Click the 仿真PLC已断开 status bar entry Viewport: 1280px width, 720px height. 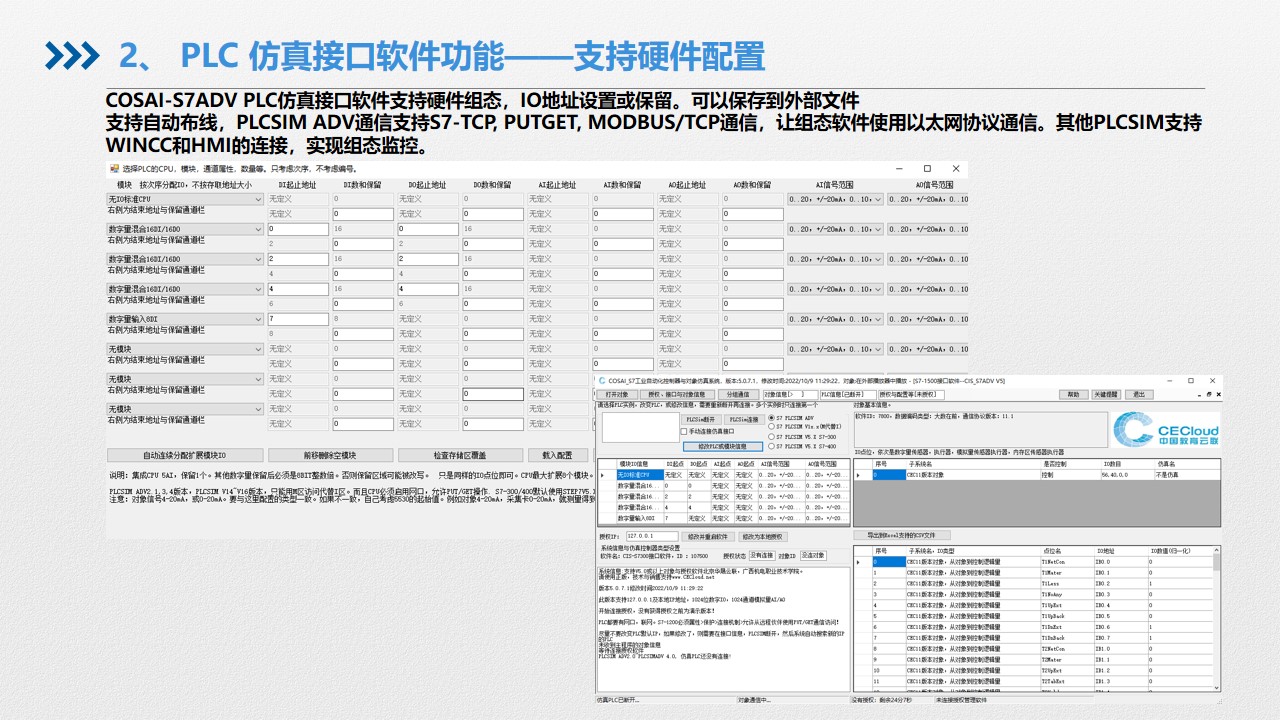coord(618,700)
